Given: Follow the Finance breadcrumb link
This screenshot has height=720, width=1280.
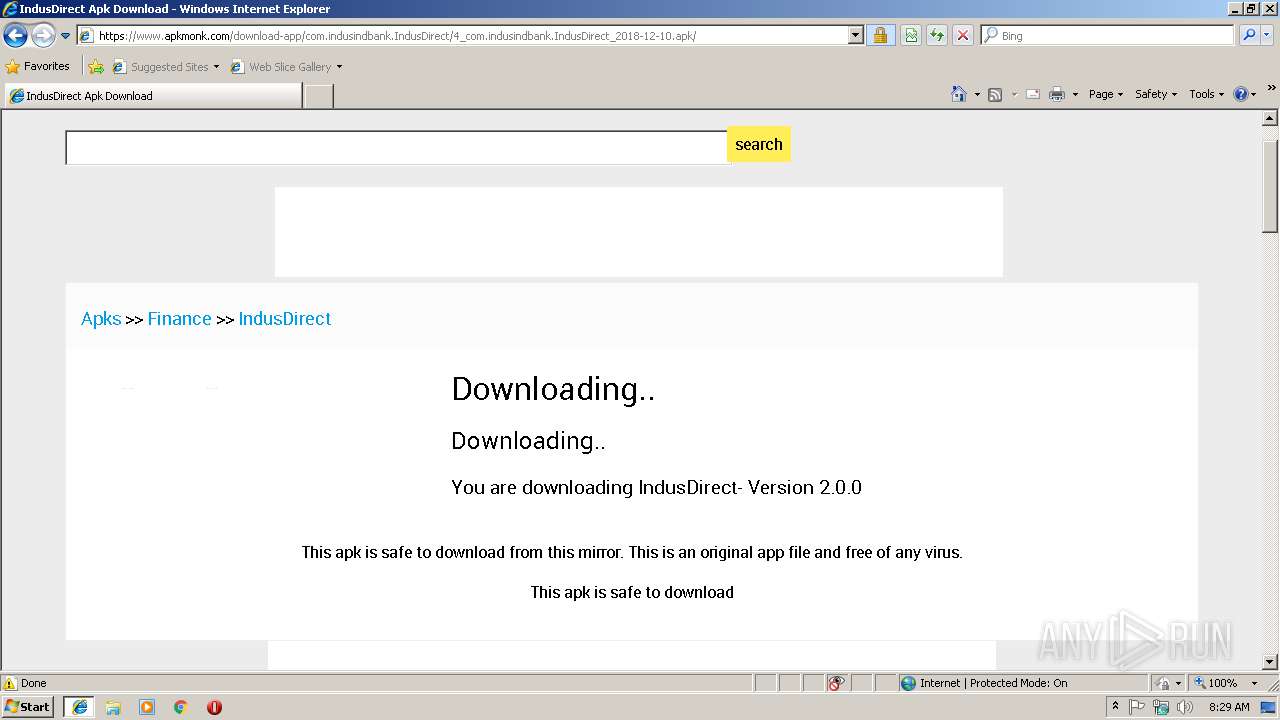Looking at the screenshot, I should [180, 319].
